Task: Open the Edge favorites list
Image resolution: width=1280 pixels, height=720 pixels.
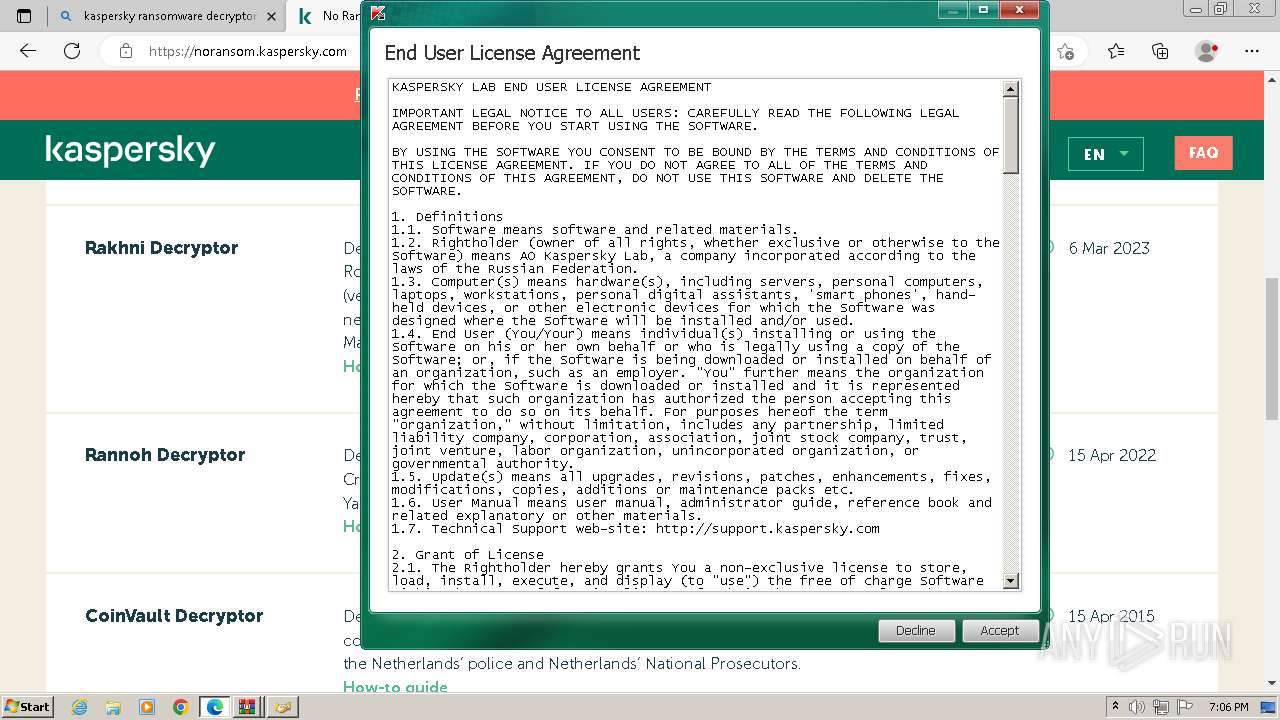Action: click(x=1116, y=51)
